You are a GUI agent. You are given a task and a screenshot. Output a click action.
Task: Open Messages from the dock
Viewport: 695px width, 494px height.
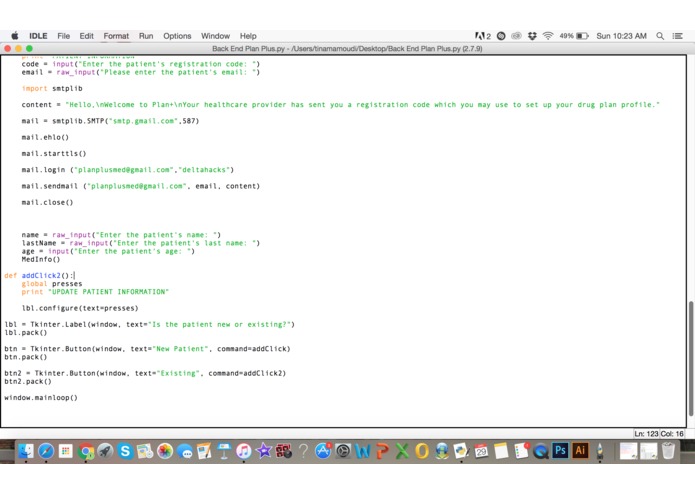pos(185,451)
